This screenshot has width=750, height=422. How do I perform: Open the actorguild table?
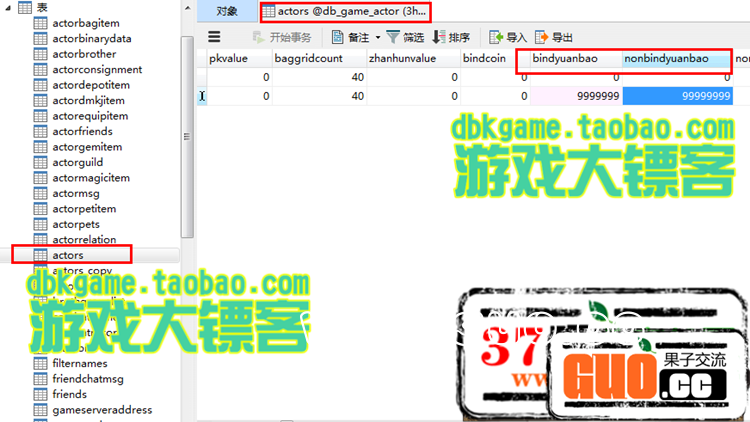coord(77,162)
